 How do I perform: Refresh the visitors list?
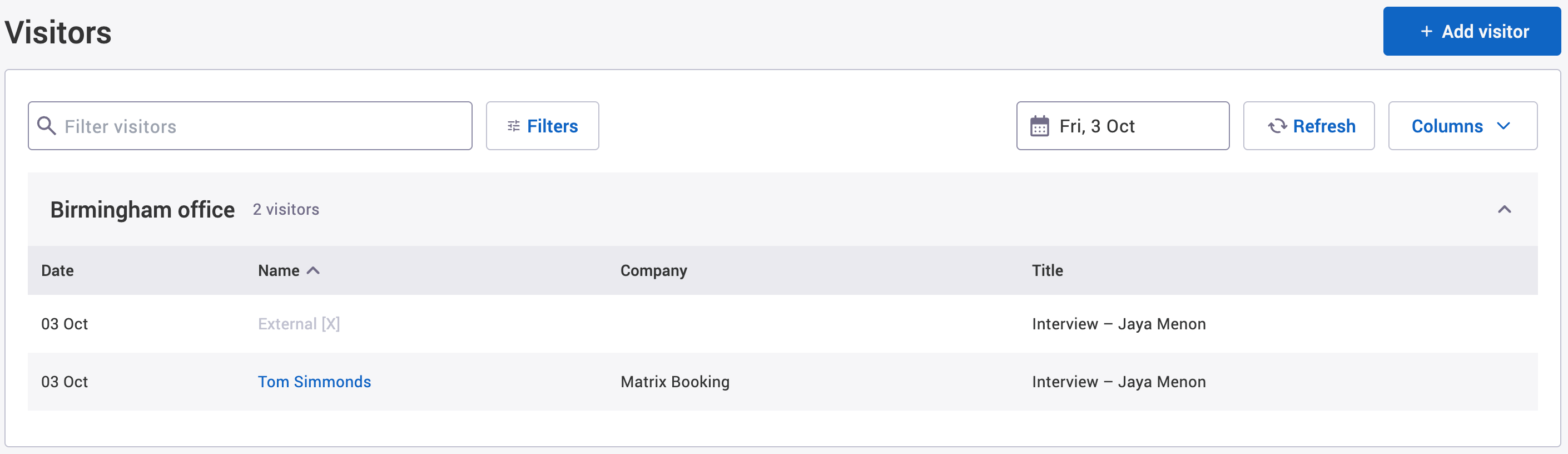[x=1308, y=126]
